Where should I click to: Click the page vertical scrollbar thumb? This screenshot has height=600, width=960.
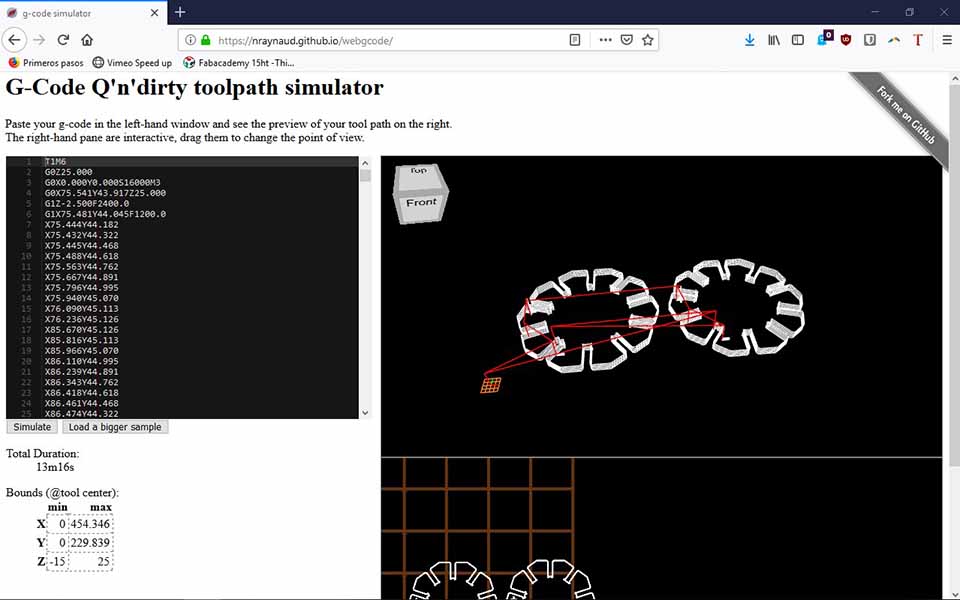(954, 276)
